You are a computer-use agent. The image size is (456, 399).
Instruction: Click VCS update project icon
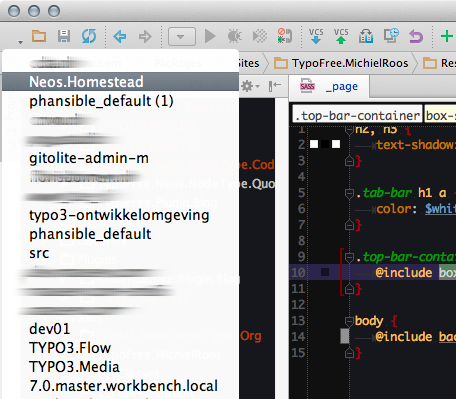pyautogui.click(x=316, y=36)
